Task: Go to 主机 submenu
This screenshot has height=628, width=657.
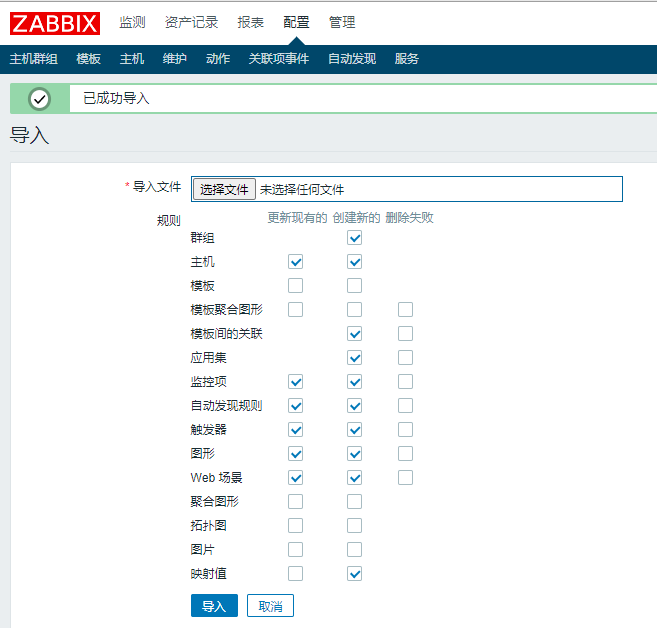Action: tap(132, 59)
